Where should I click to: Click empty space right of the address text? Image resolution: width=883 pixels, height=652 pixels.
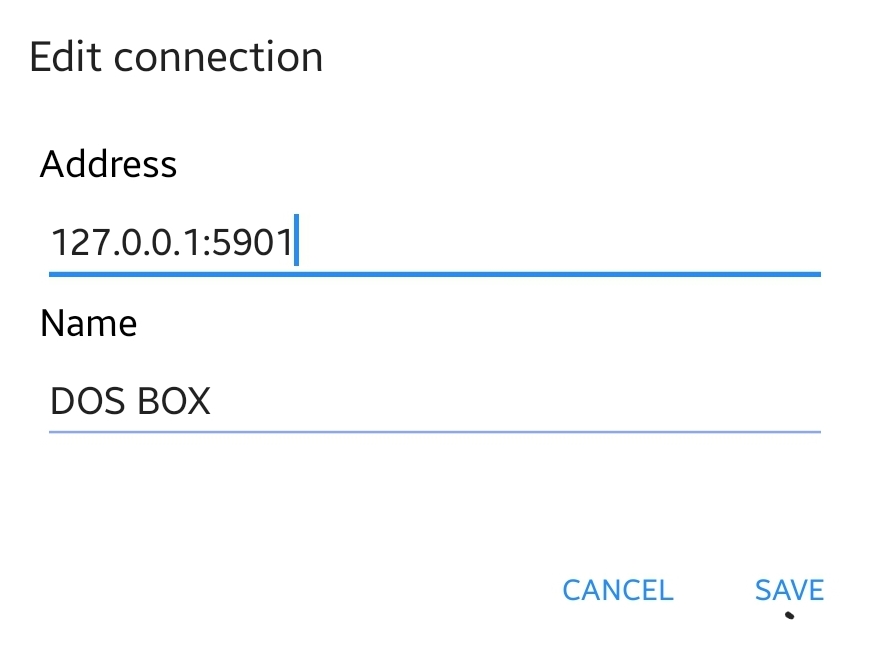coord(560,243)
